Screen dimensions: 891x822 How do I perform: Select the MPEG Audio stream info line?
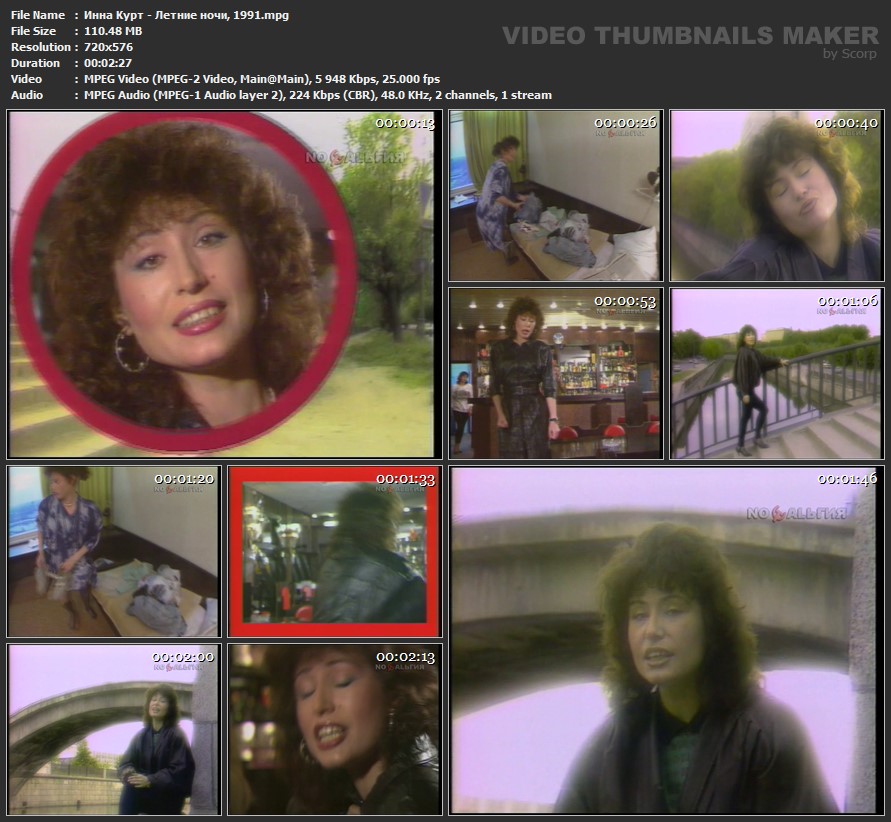(x=312, y=95)
